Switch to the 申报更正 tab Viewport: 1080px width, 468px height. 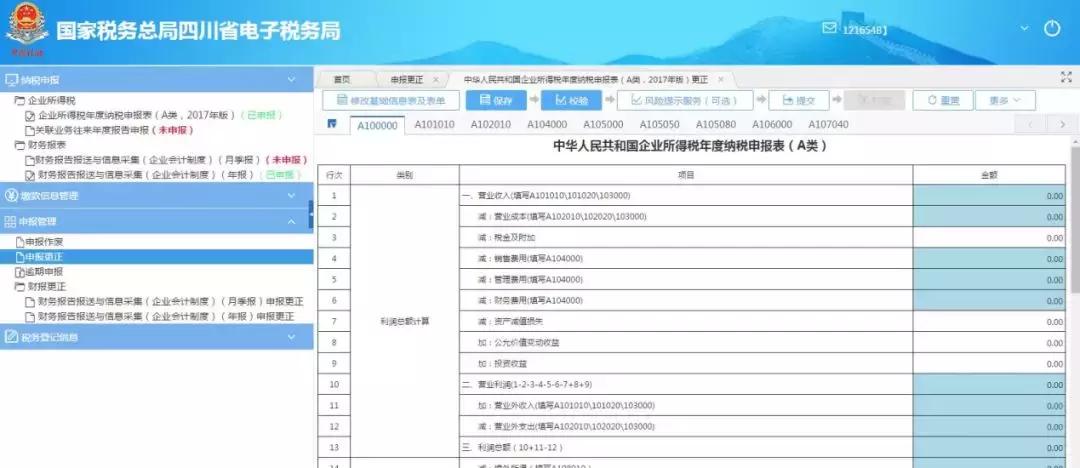point(406,80)
